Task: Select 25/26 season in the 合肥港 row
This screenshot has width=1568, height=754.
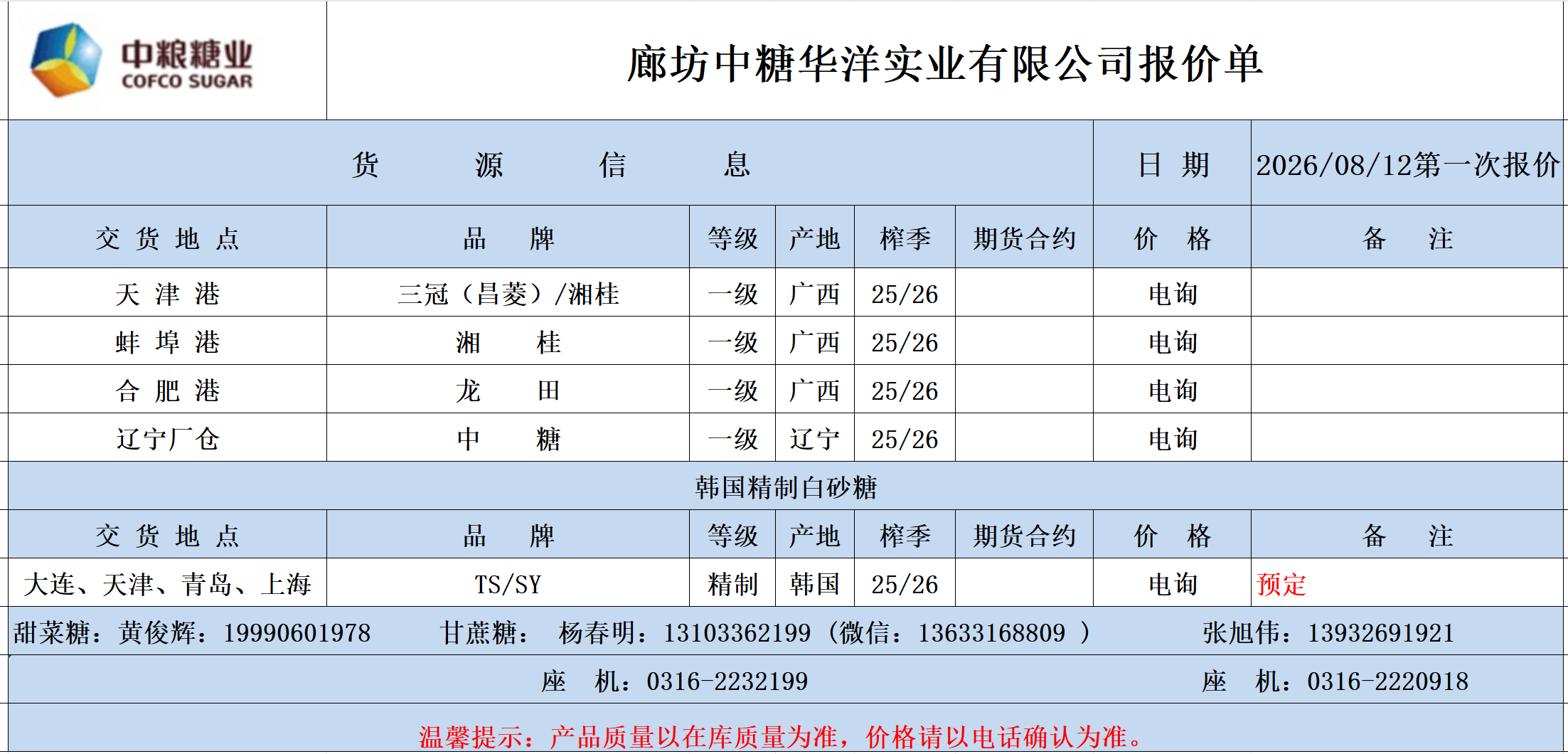Action: tap(905, 391)
